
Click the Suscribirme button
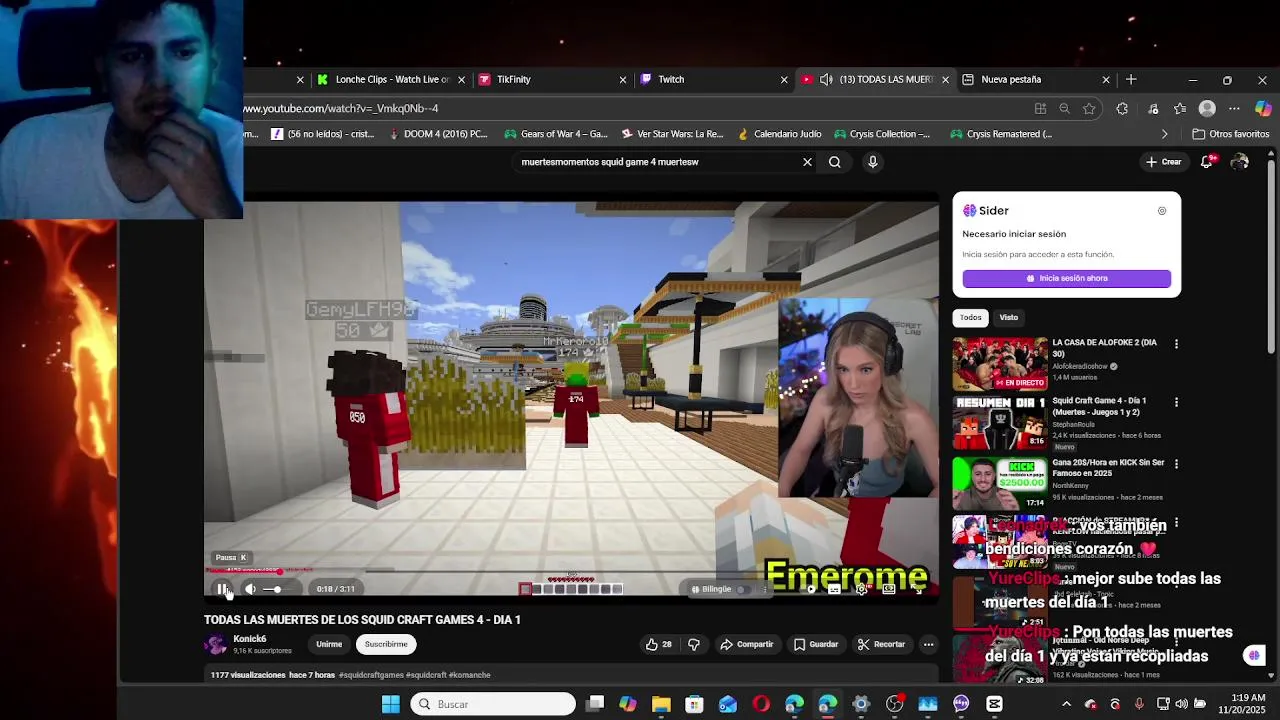pyautogui.click(x=386, y=645)
